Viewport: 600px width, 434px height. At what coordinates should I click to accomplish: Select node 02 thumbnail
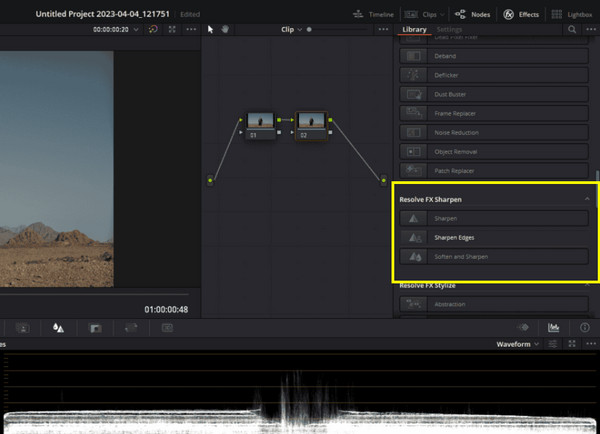[x=311, y=120]
